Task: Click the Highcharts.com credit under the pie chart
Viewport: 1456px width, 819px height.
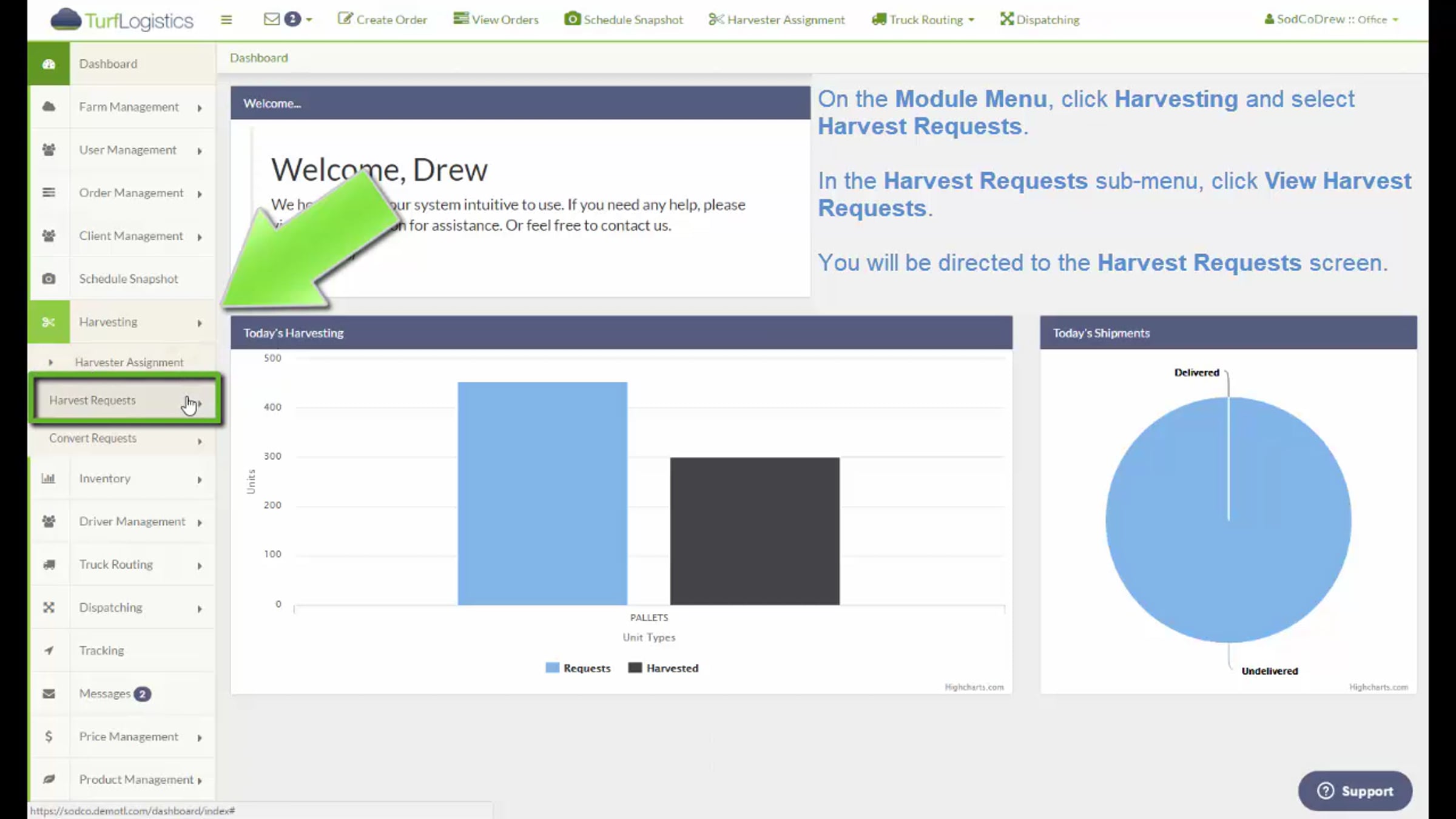Action: 1378,687
